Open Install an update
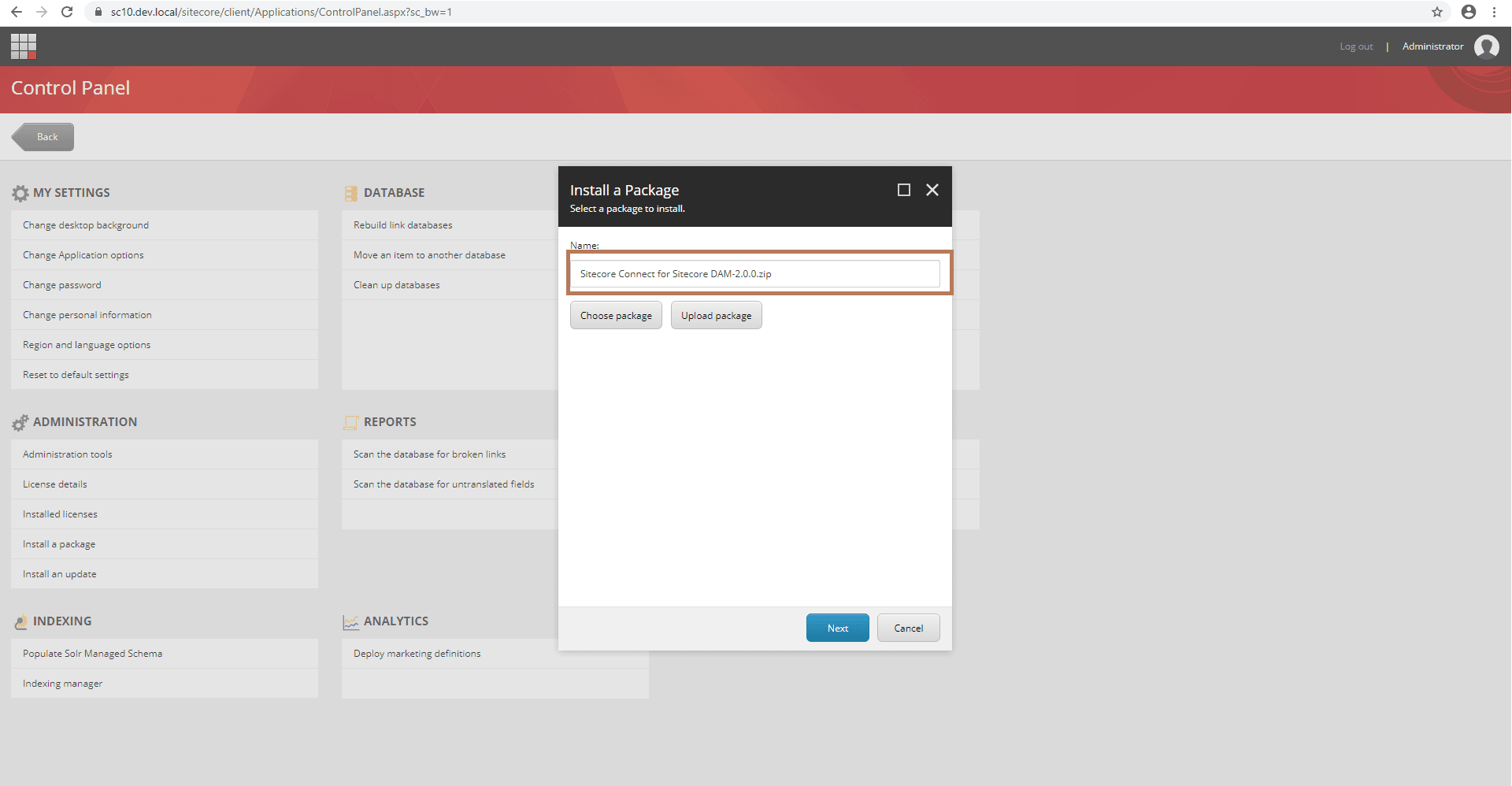This screenshot has height=786, width=1512. coord(165,574)
